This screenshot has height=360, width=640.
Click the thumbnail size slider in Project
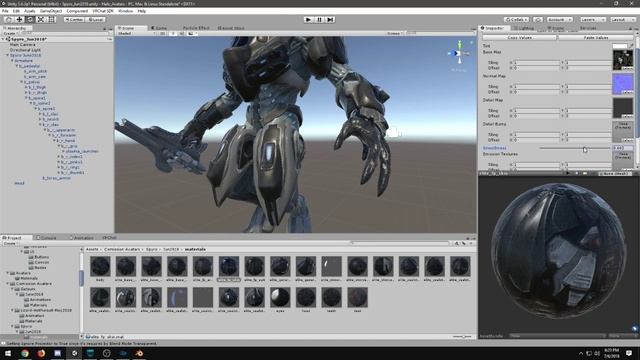pos(463,337)
